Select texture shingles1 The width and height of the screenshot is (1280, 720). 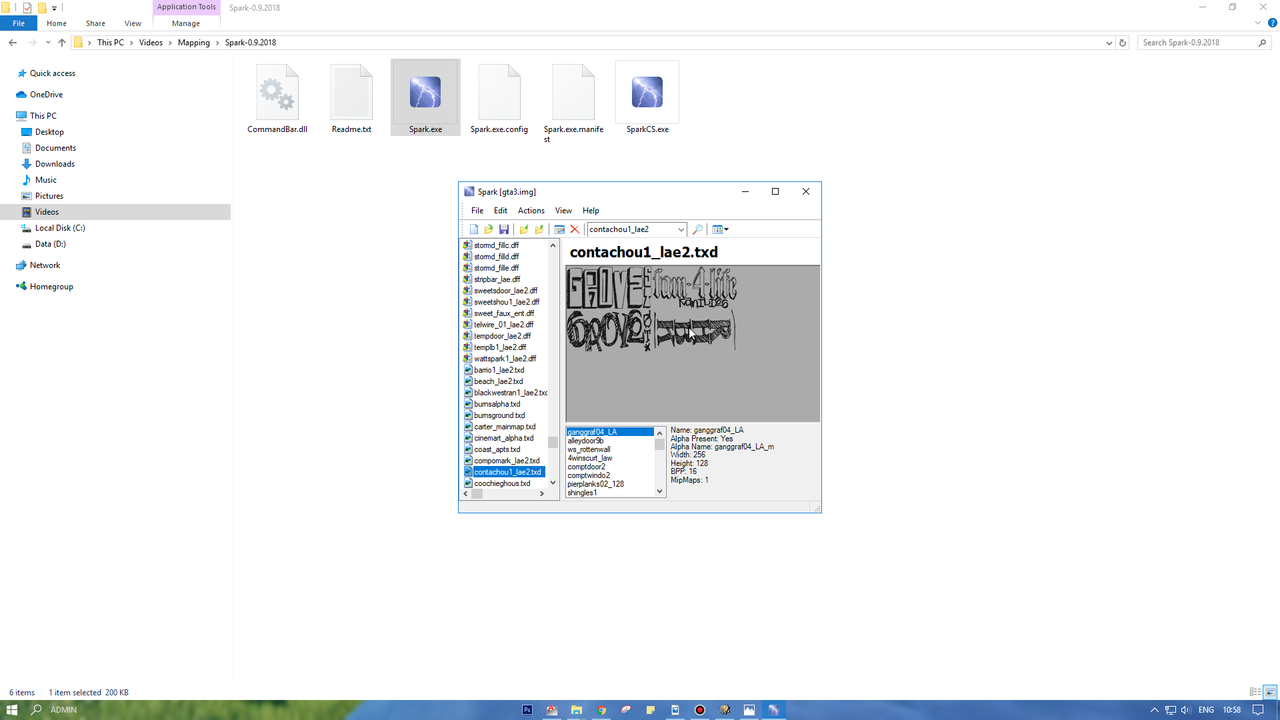tap(582, 493)
